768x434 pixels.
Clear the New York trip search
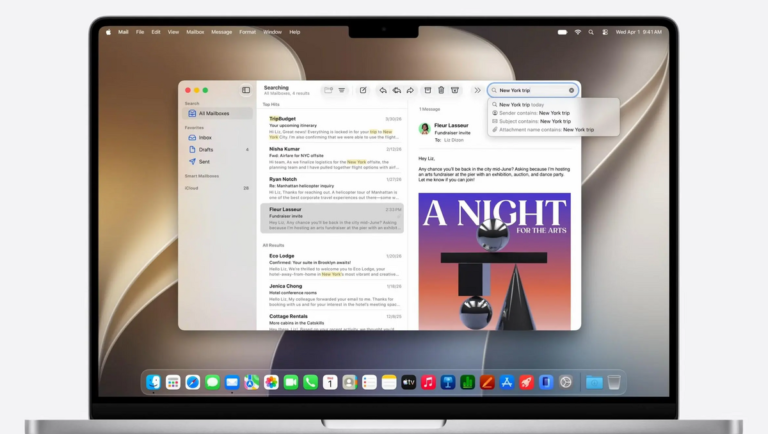(571, 90)
